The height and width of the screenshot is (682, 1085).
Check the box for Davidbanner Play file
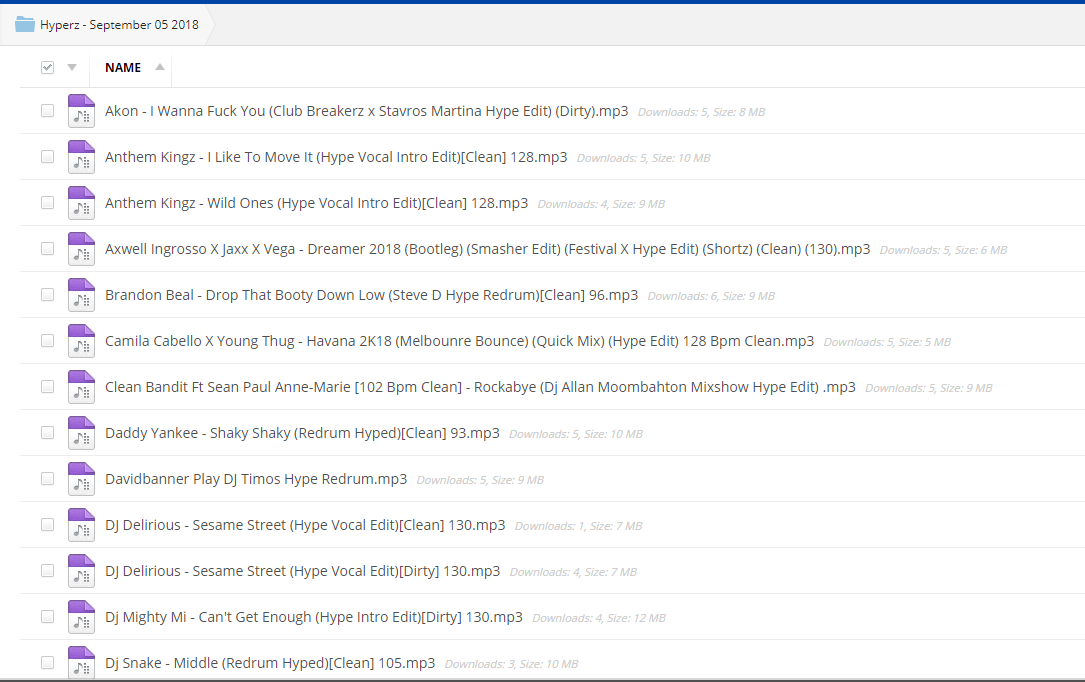(x=47, y=479)
